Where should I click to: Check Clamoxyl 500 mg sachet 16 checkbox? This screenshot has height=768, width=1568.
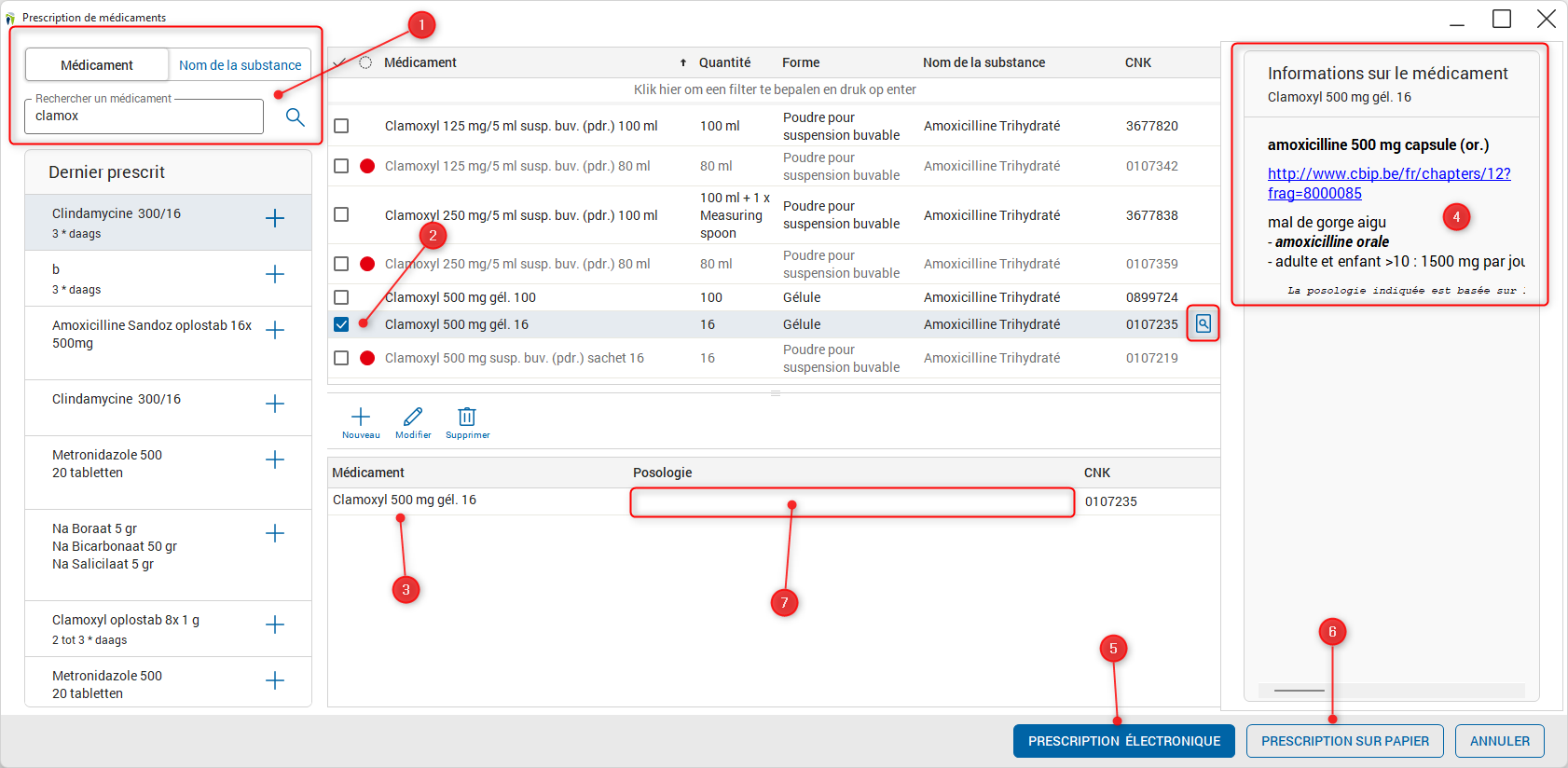click(x=341, y=358)
